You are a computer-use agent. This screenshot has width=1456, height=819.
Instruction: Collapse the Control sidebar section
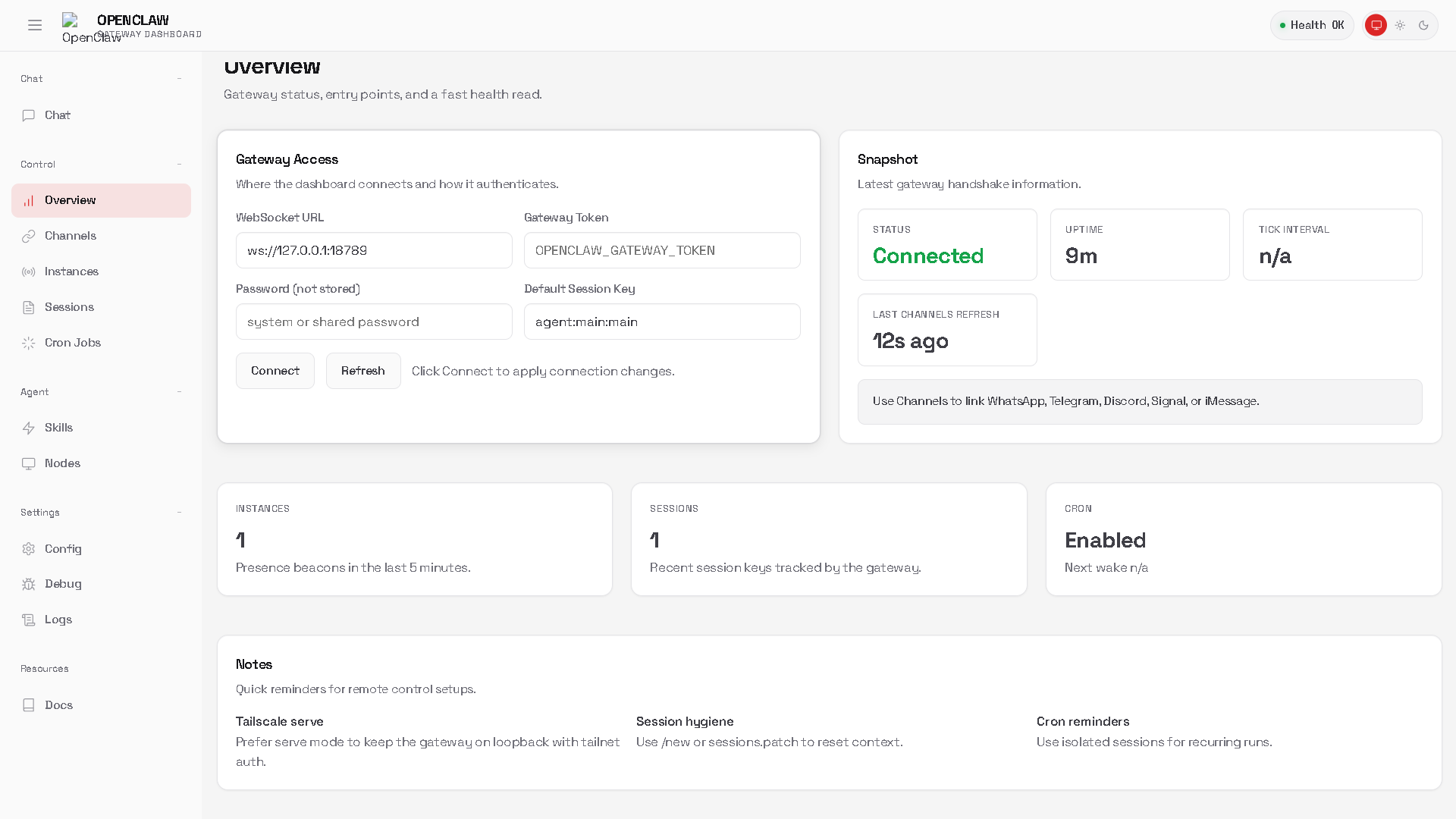coord(179,165)
